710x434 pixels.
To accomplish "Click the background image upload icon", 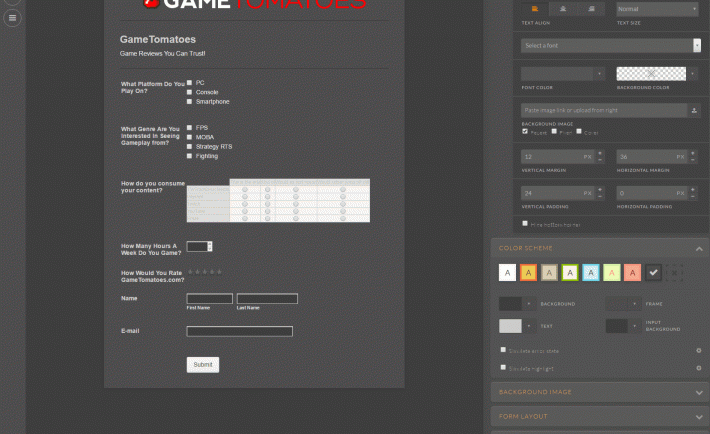I will pyautogui.click(x=694, y=111).
